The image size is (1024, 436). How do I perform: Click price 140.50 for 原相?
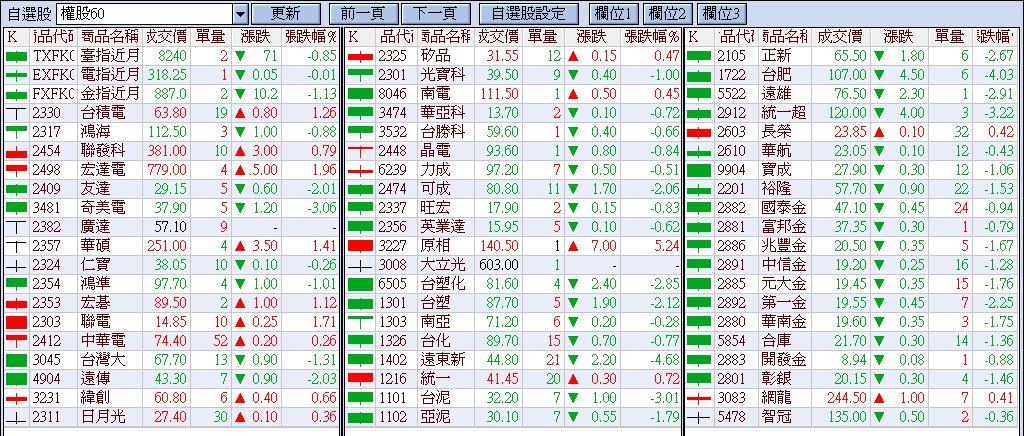tap(498, 247)
